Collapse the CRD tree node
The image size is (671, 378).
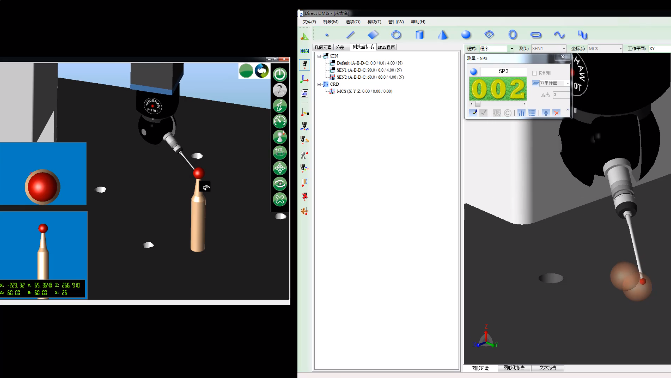[x=319, y=84]
